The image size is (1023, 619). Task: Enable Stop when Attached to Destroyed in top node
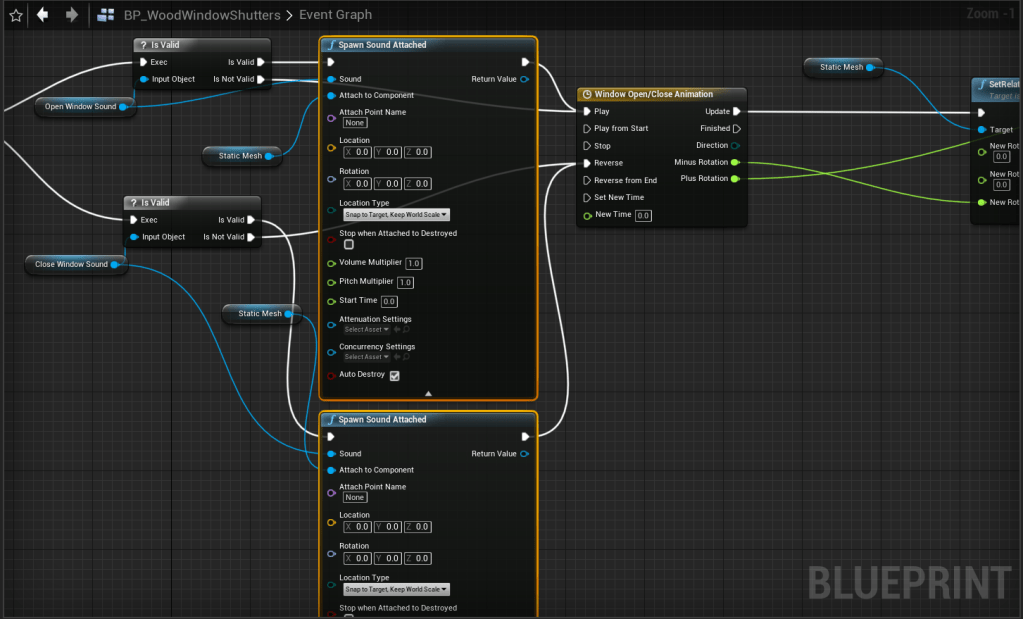tap(348, 244)
